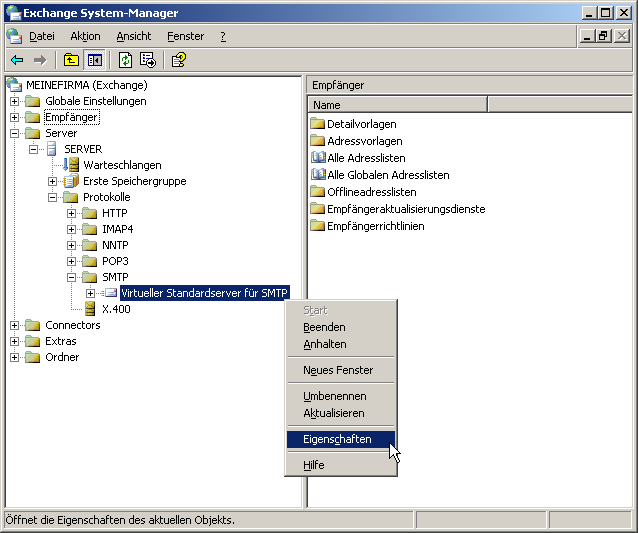Select the Empfängerrichtlinien list row

coord(367,226)
